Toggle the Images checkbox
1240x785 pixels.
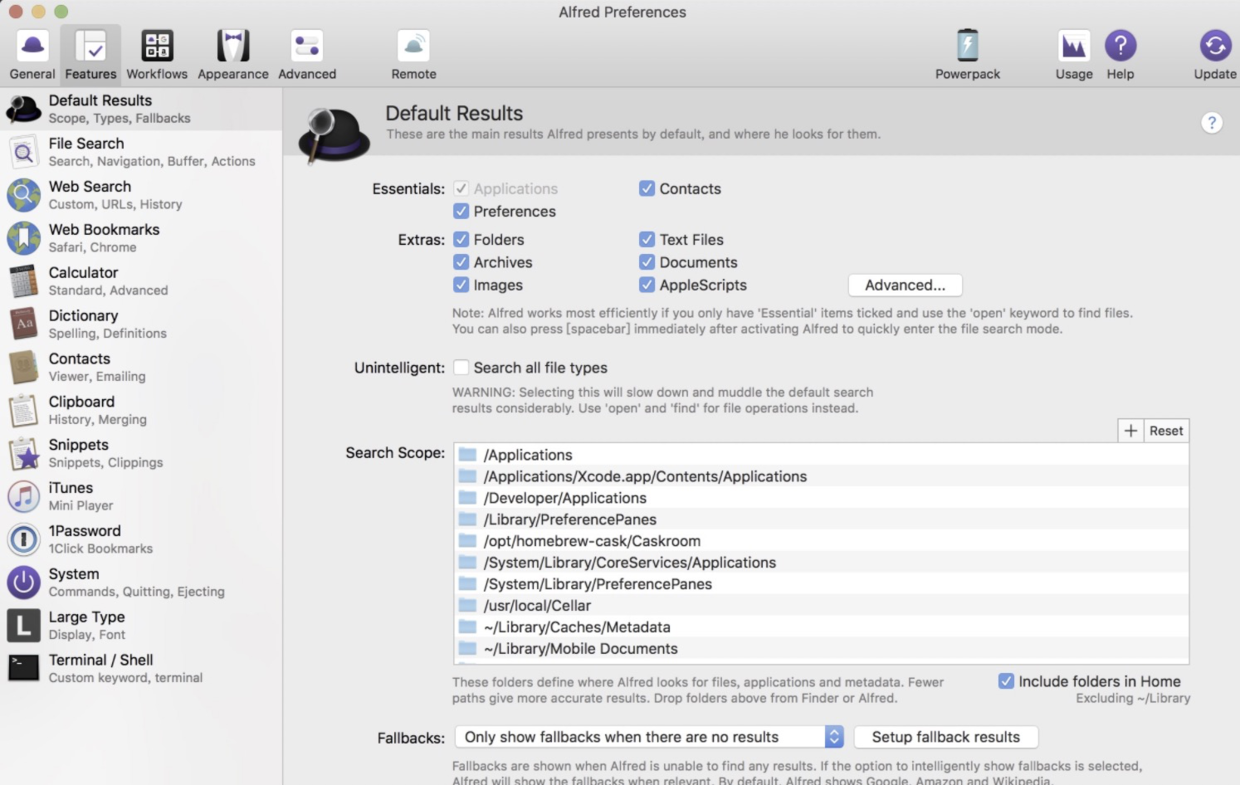[x=461, y=285]
